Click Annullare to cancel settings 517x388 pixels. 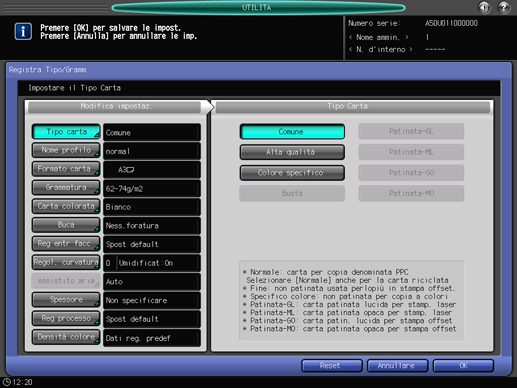click(397, 366)
